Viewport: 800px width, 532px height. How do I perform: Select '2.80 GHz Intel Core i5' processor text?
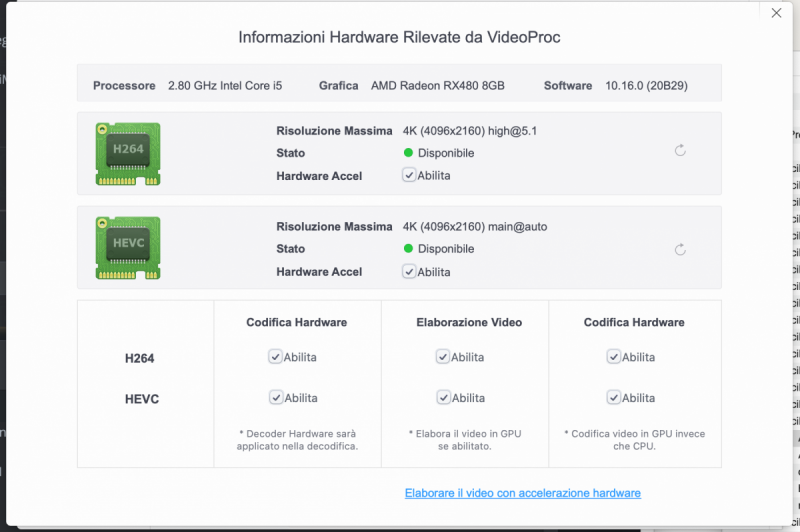point(225,86)
